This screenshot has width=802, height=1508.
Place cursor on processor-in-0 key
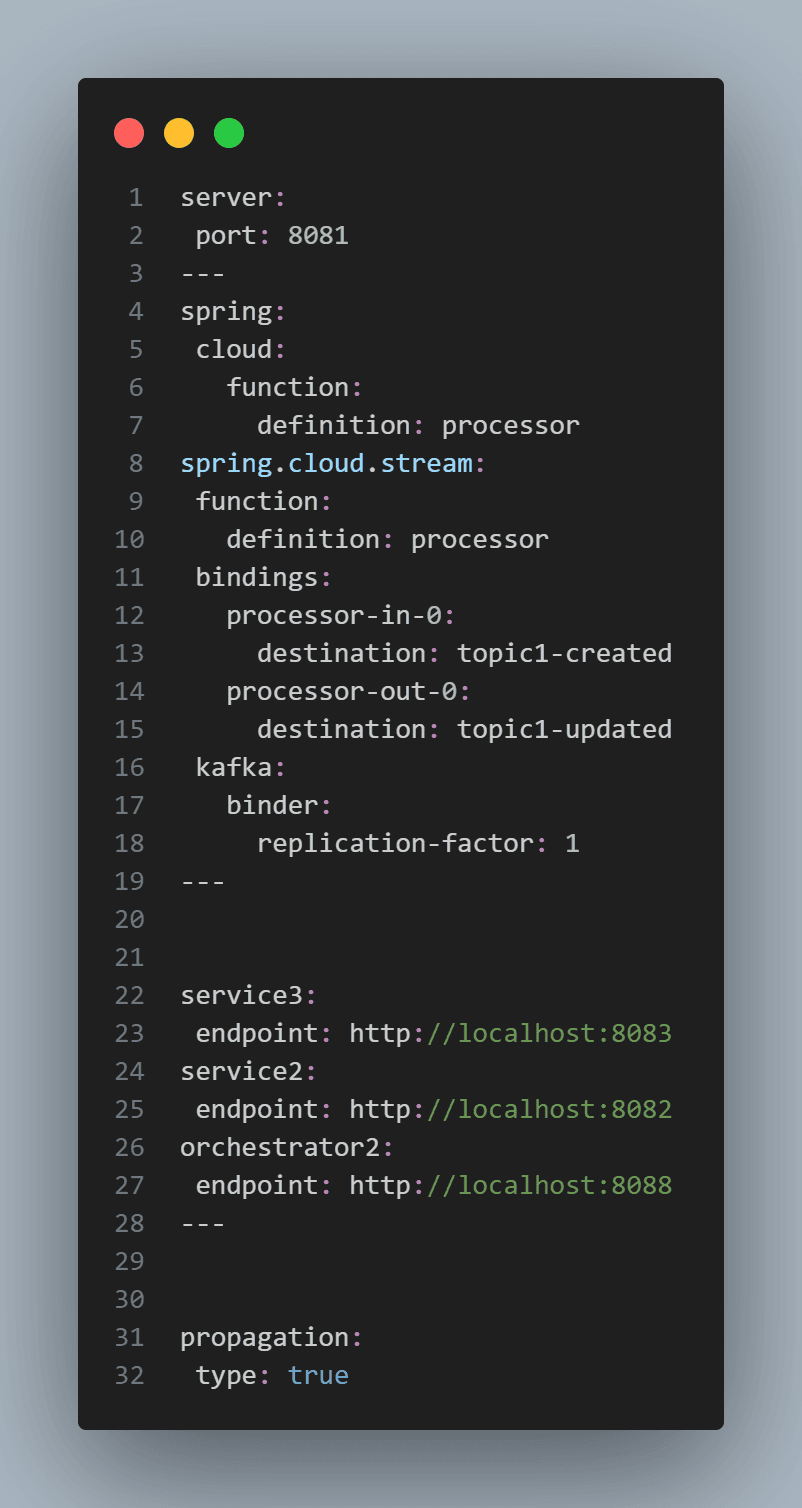point(334,616)
